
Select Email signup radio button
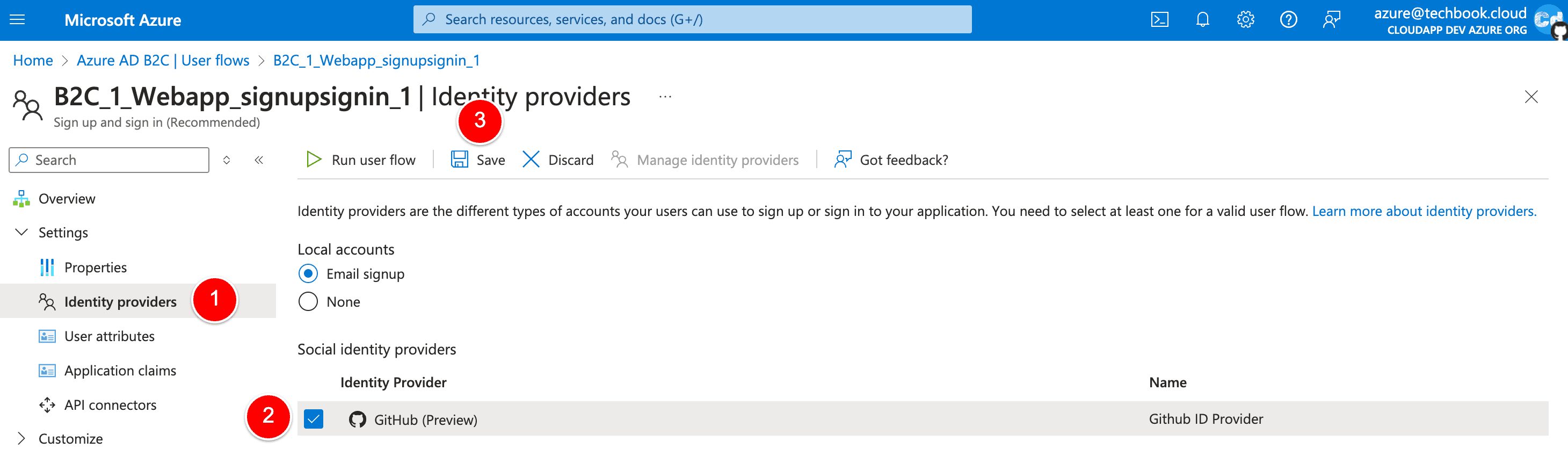[x=308, y=274]
